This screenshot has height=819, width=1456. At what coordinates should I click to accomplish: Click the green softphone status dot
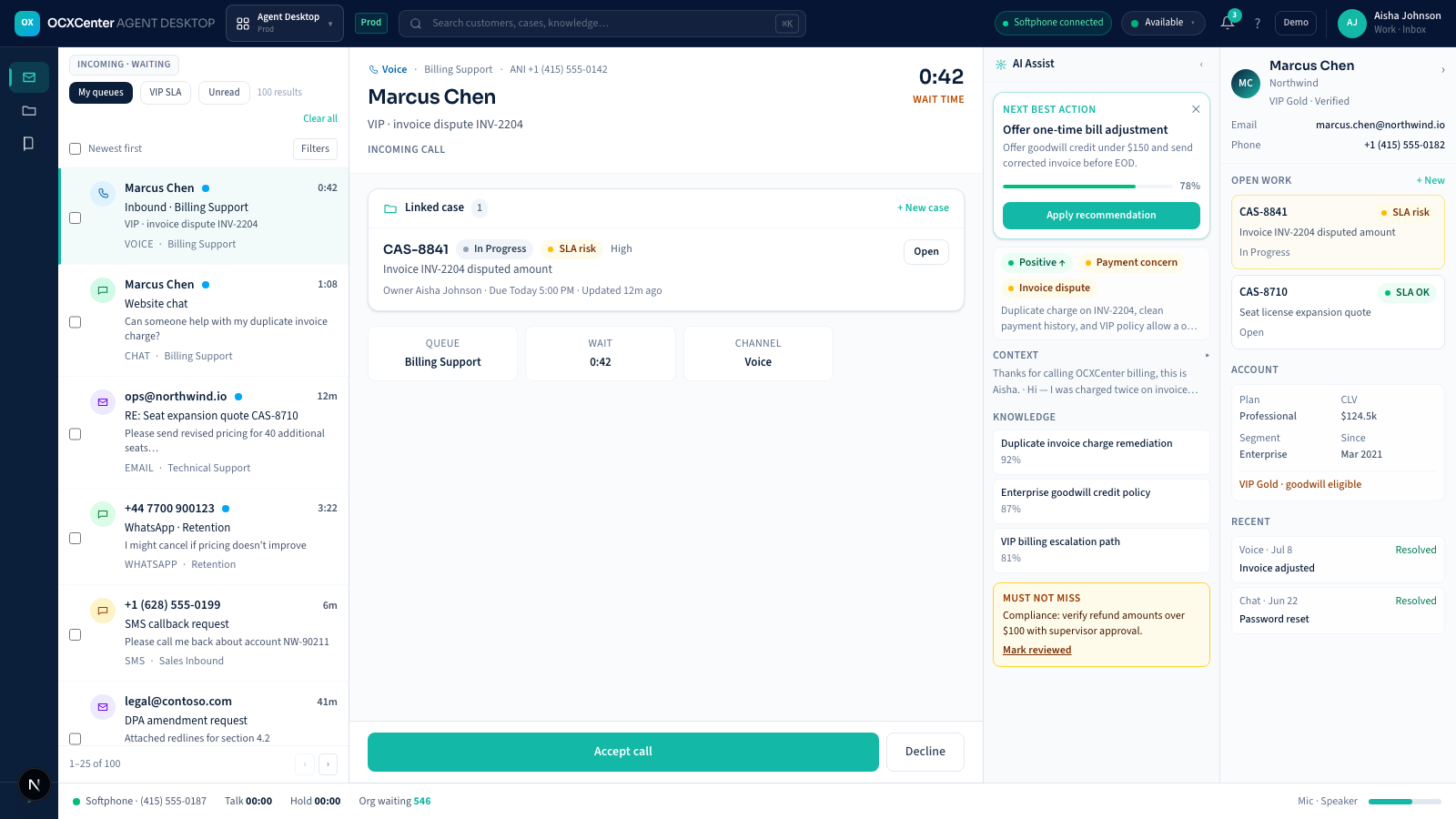point(76,802)
